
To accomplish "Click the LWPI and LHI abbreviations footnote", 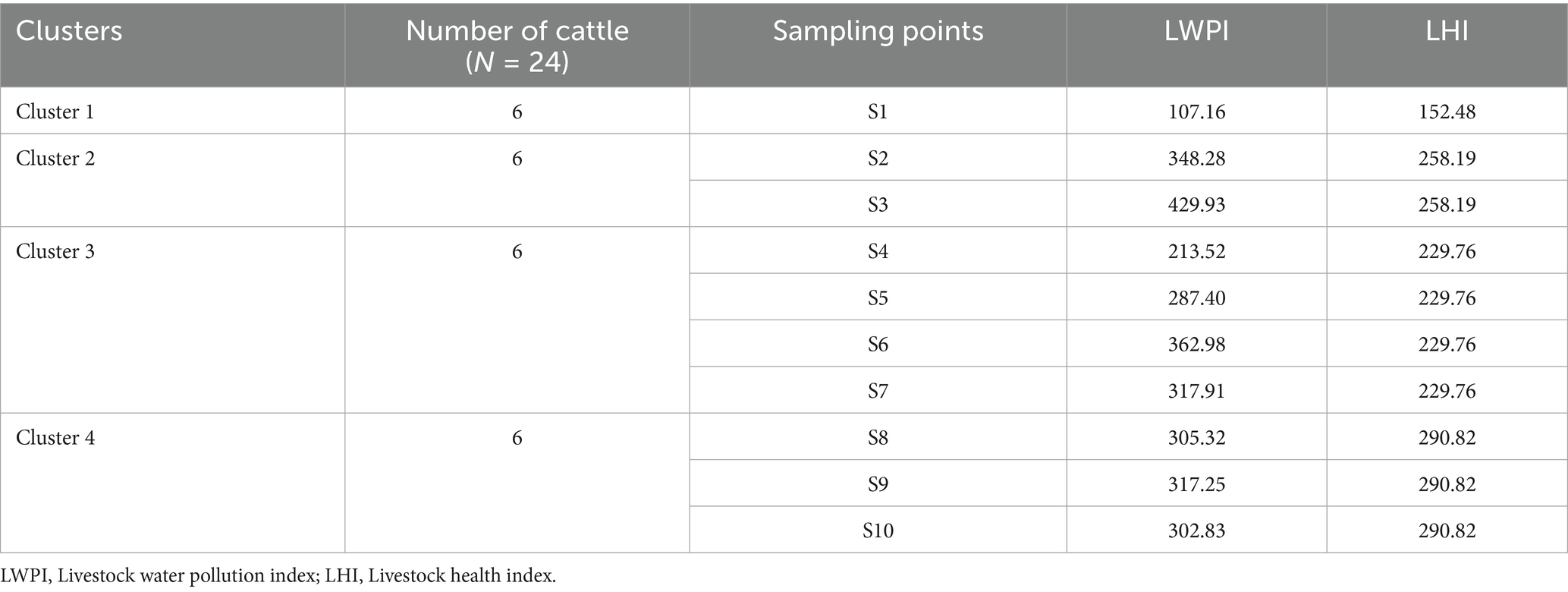I will (278, 575).
